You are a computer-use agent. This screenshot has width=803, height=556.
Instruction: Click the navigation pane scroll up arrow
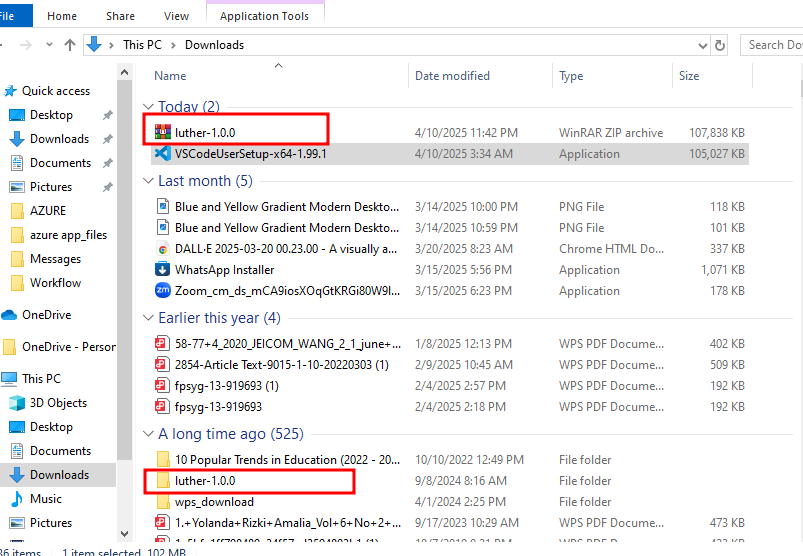[x=124, y=72]
